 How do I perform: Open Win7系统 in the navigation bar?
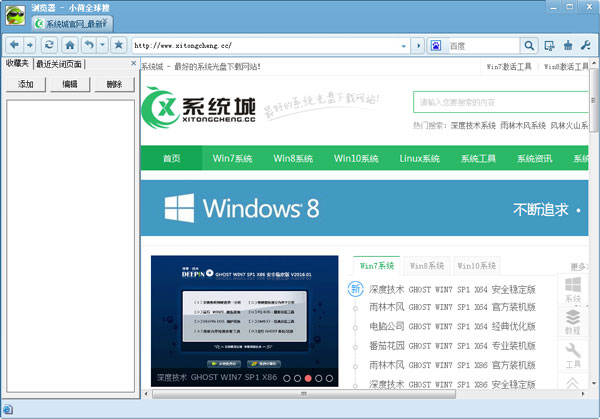tap(232, 158)
